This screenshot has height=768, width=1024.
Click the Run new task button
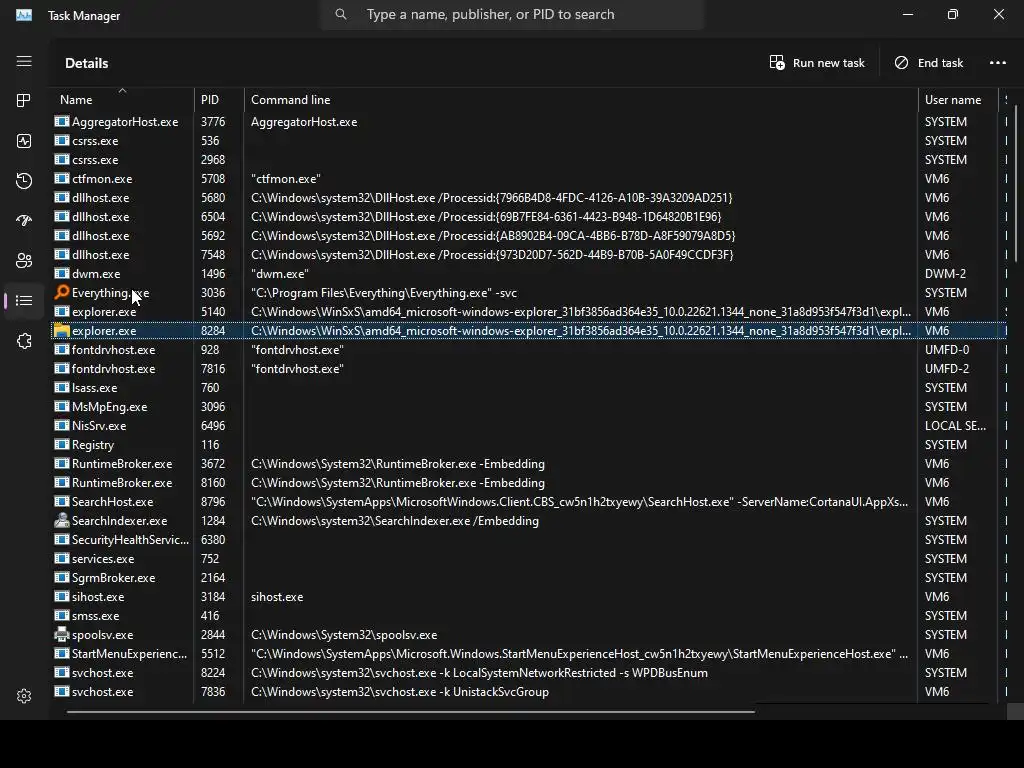coord(817,63)
